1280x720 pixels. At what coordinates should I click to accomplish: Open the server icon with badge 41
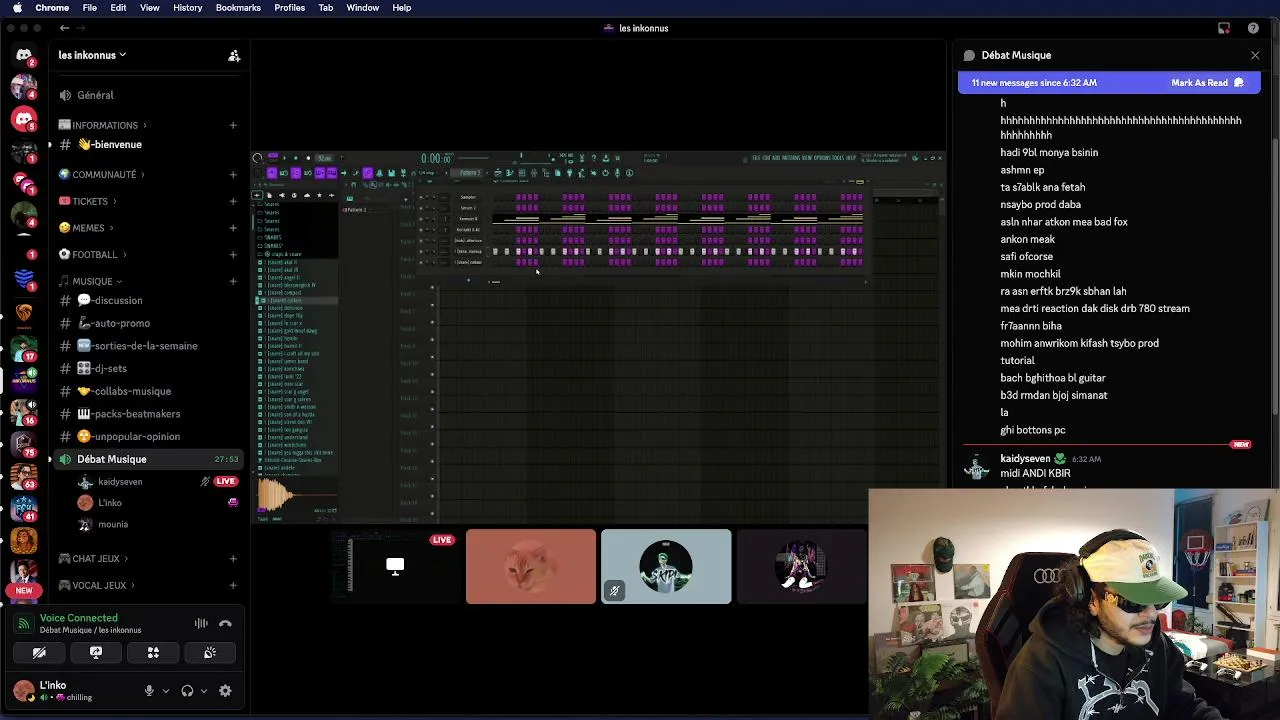click(24, 509)
